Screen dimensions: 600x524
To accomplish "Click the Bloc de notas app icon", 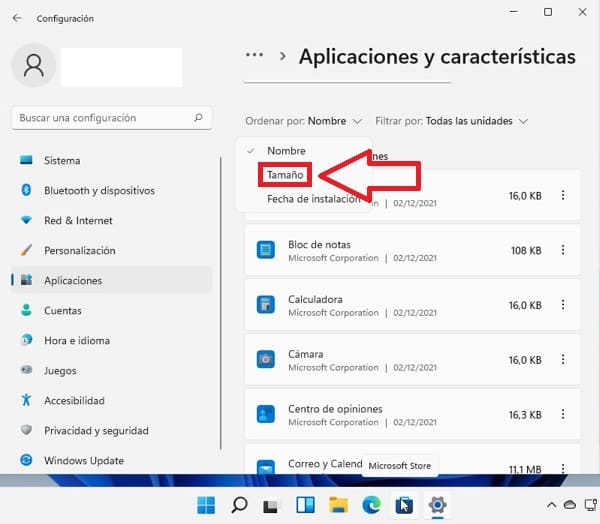I will 266,250.
